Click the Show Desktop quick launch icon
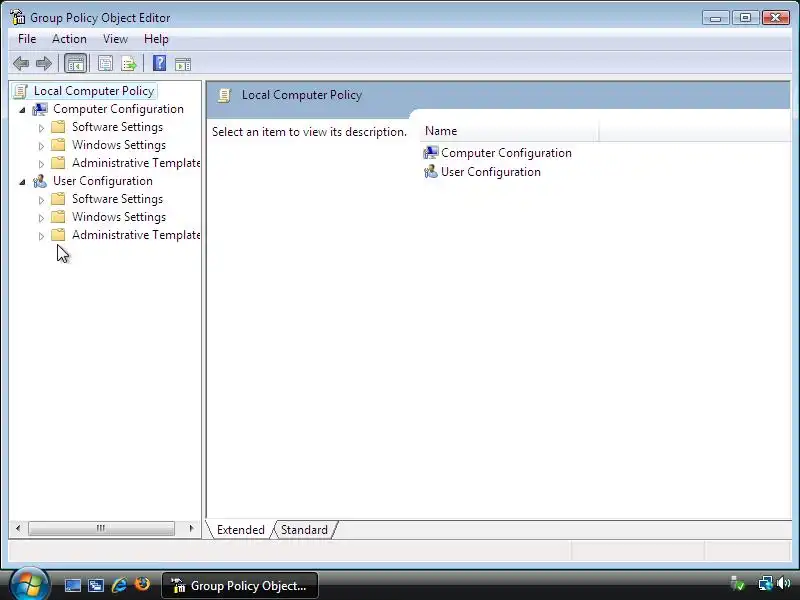 pos(72,585)
